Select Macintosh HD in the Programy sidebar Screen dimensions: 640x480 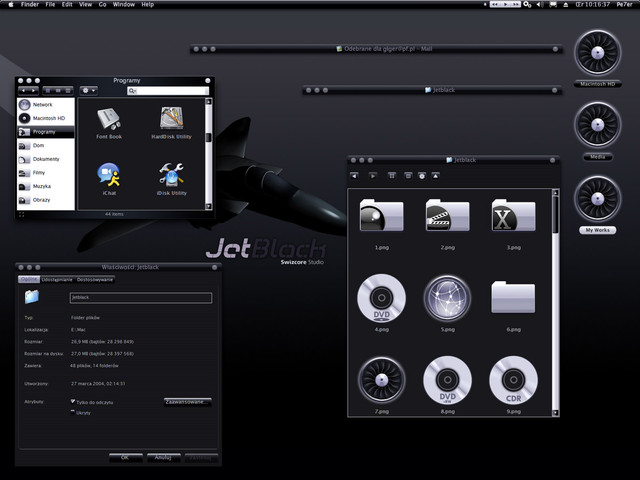click(46, 118)
